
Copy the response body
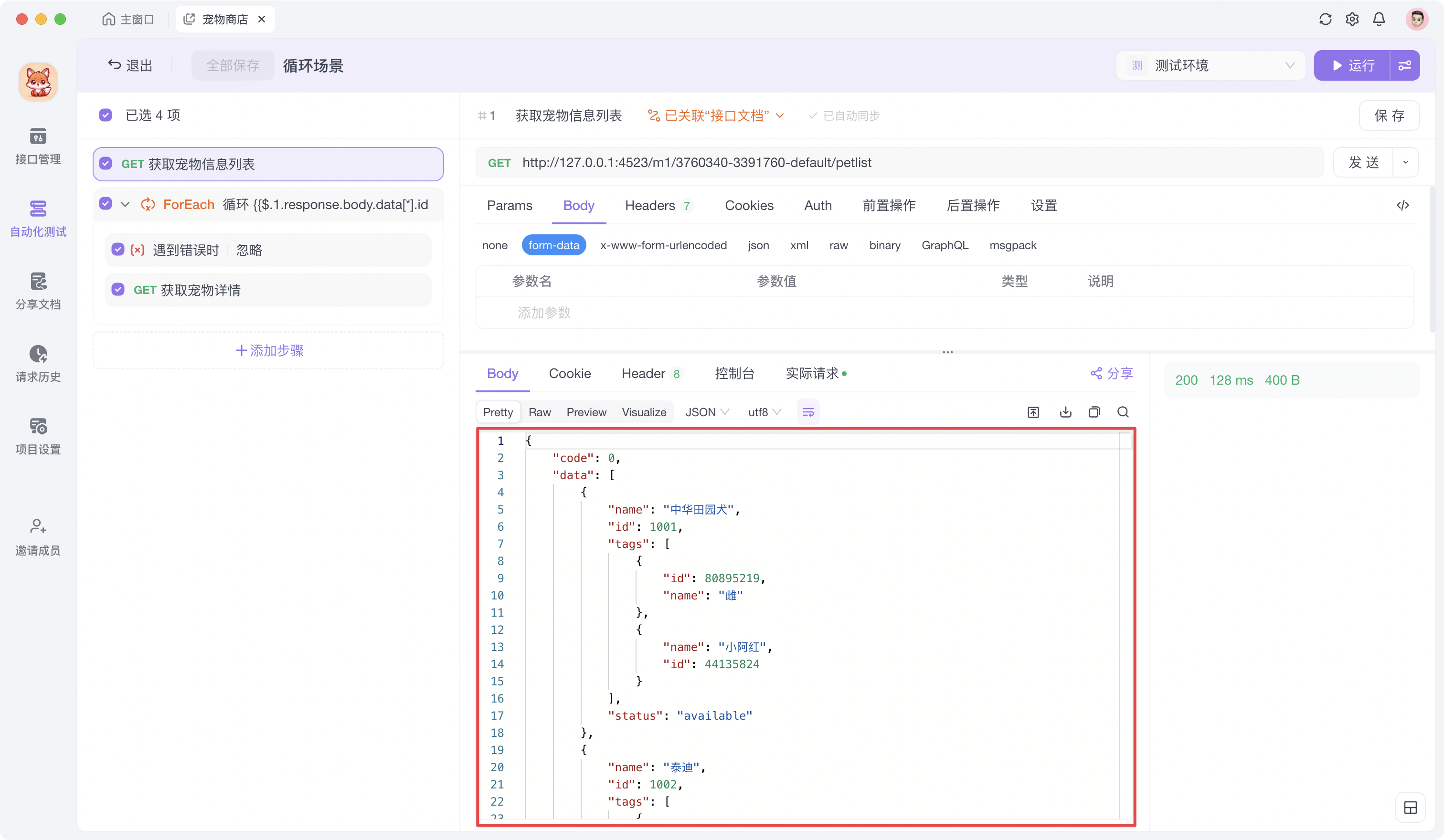(1094, 412)
